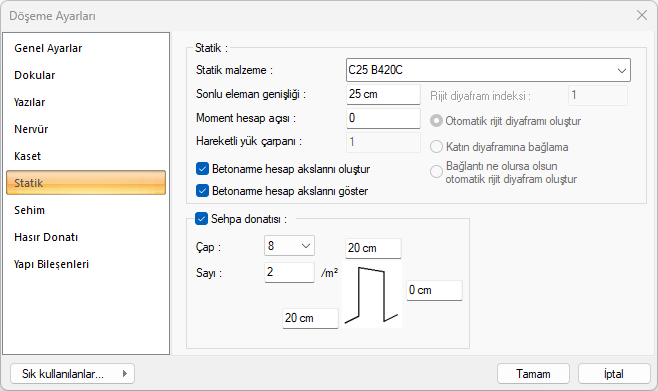Select Otomatik rijit diyaframı oluştur option
The image size is (658, 391).
click(x=436, y=121)
